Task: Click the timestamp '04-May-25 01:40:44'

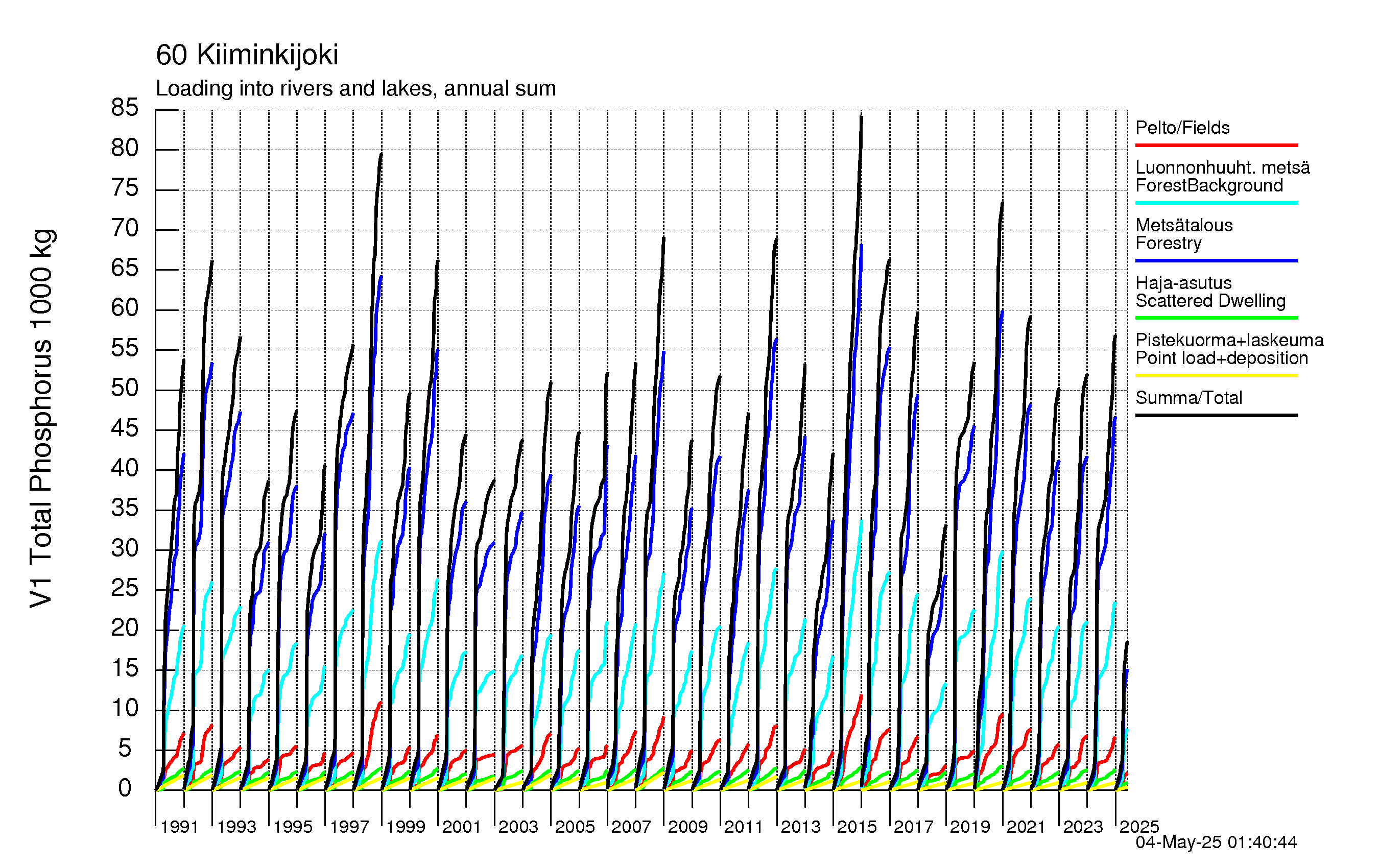Action: pos(1216,842)
